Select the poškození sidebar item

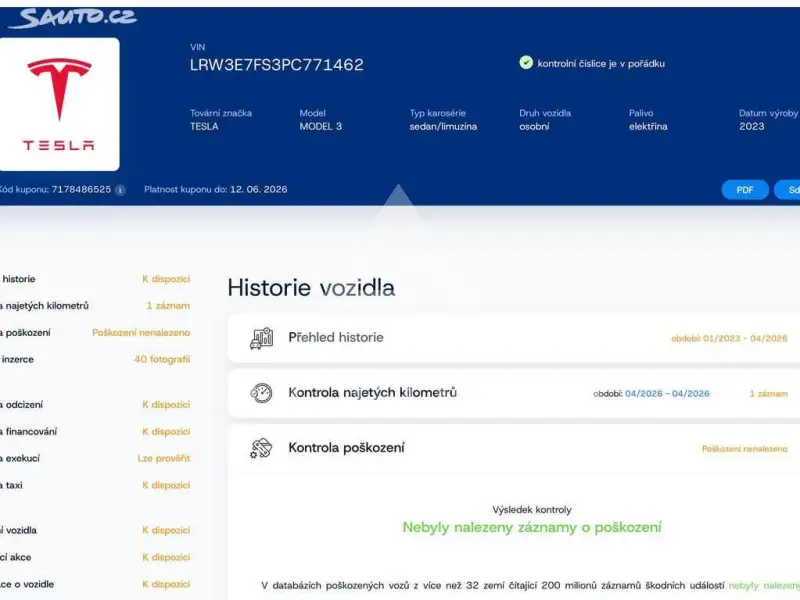point(95,333)
